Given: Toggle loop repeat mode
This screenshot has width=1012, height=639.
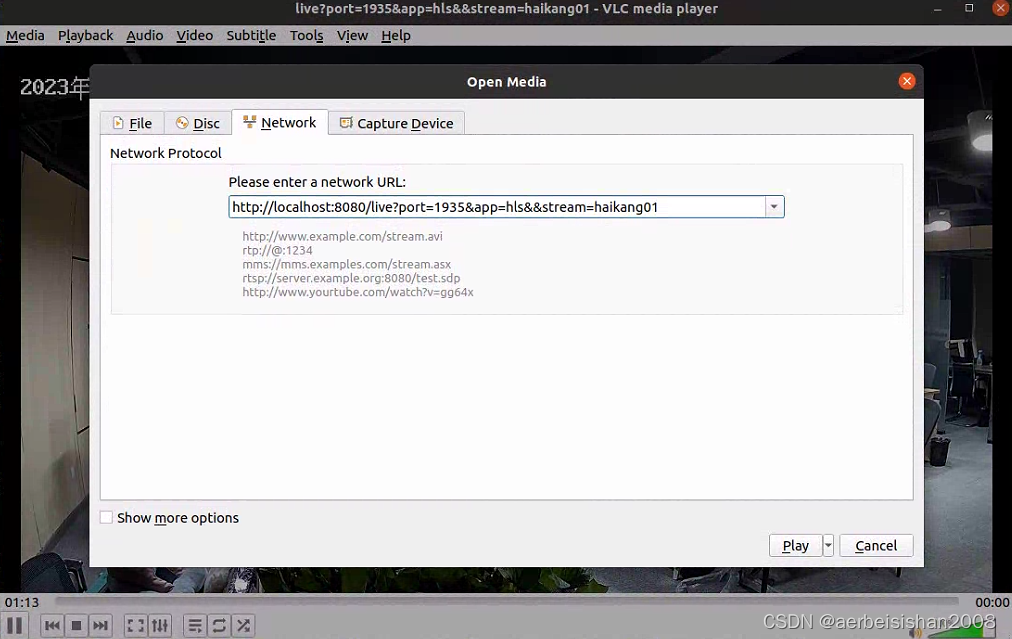Looking at the screenshot, I should point(219,625).
